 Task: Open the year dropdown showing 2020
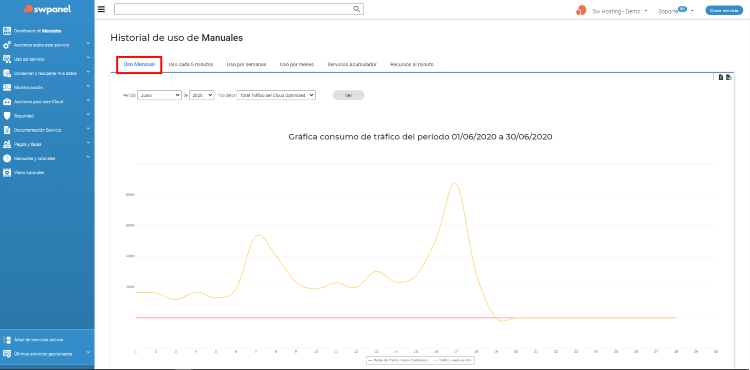[x=202, y=95]
